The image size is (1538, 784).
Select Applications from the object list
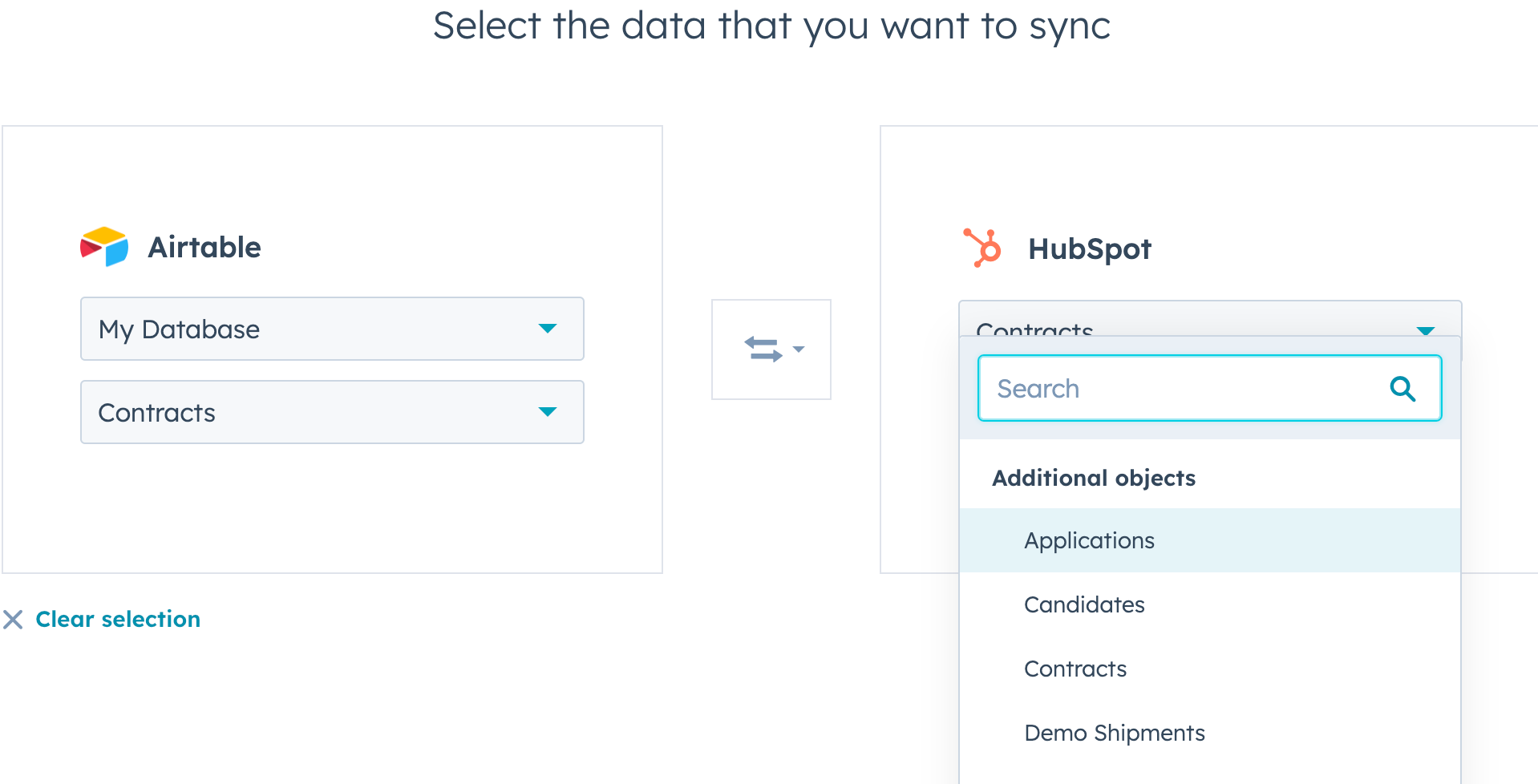pyautogui.click(x=1089, y=540)
